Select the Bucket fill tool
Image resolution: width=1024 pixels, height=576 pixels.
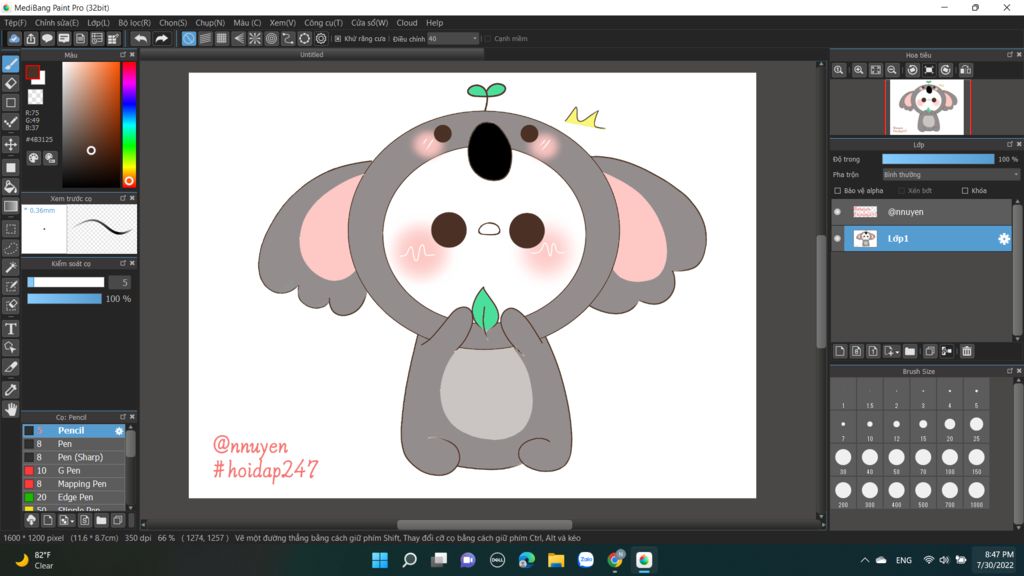pyautogui.click(x=10, y=187)
